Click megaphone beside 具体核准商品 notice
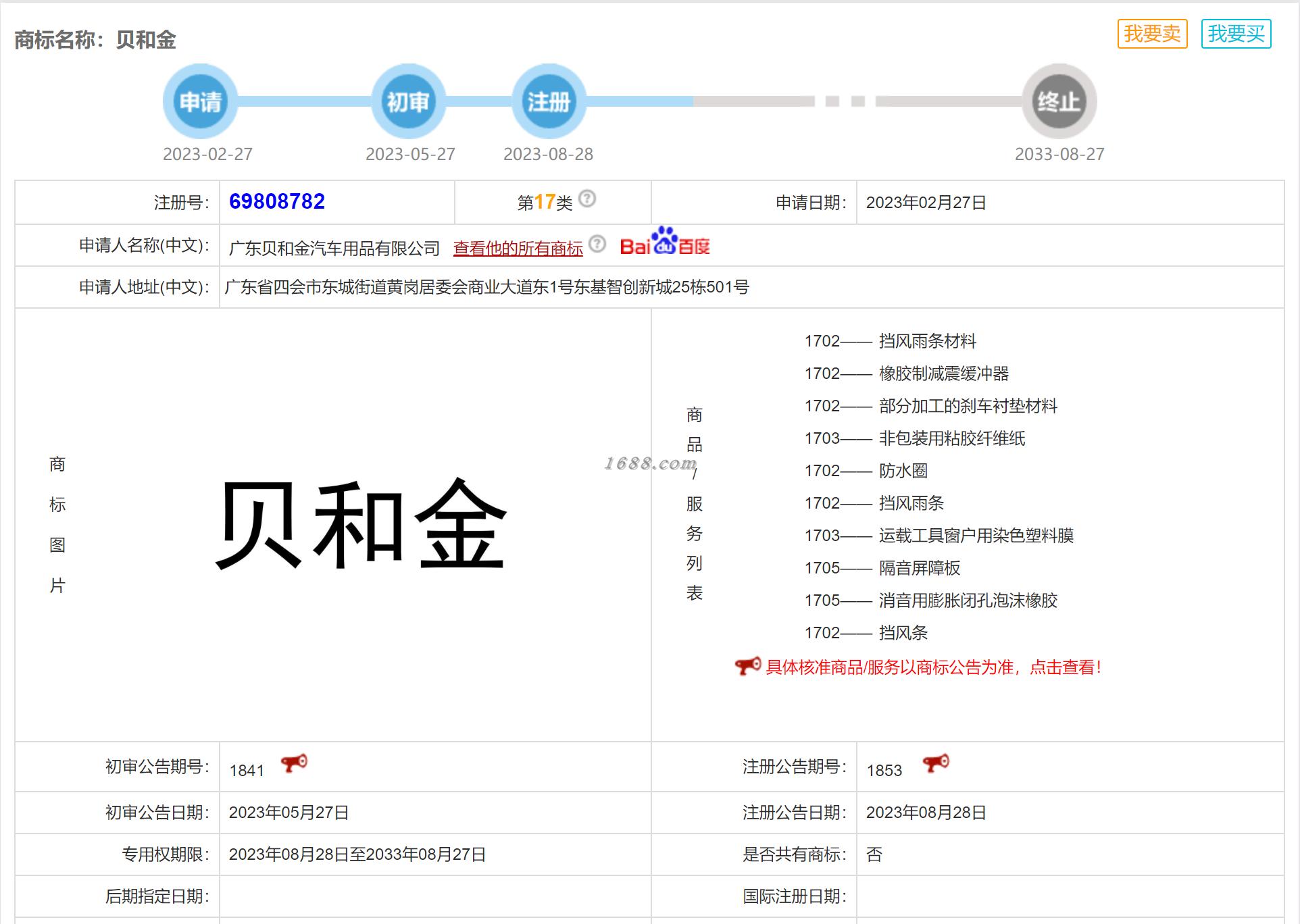Viewport: 1300px width, 924px height. click(748, 667)
